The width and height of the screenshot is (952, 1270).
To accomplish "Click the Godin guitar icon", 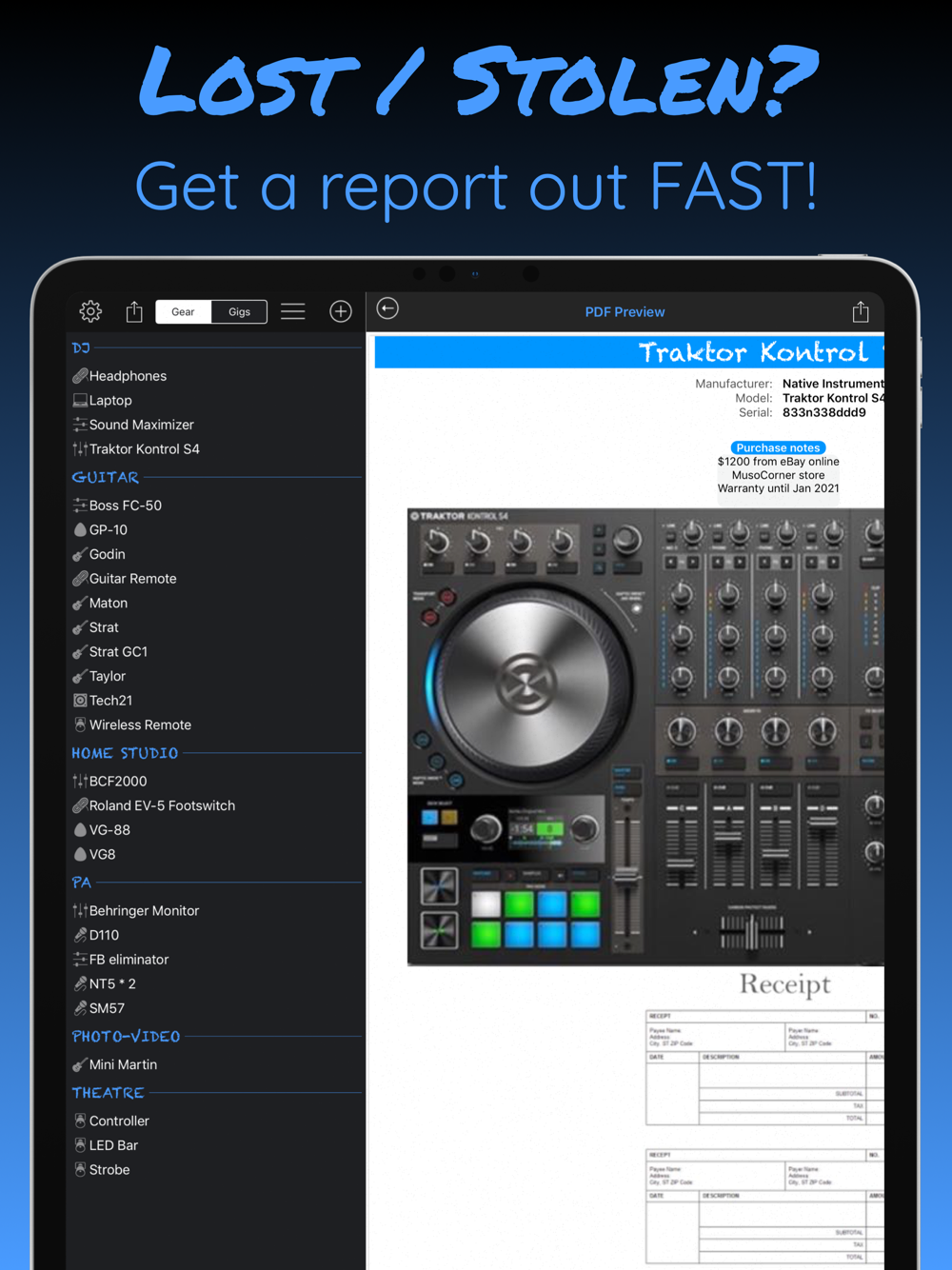I will point(80,554).
